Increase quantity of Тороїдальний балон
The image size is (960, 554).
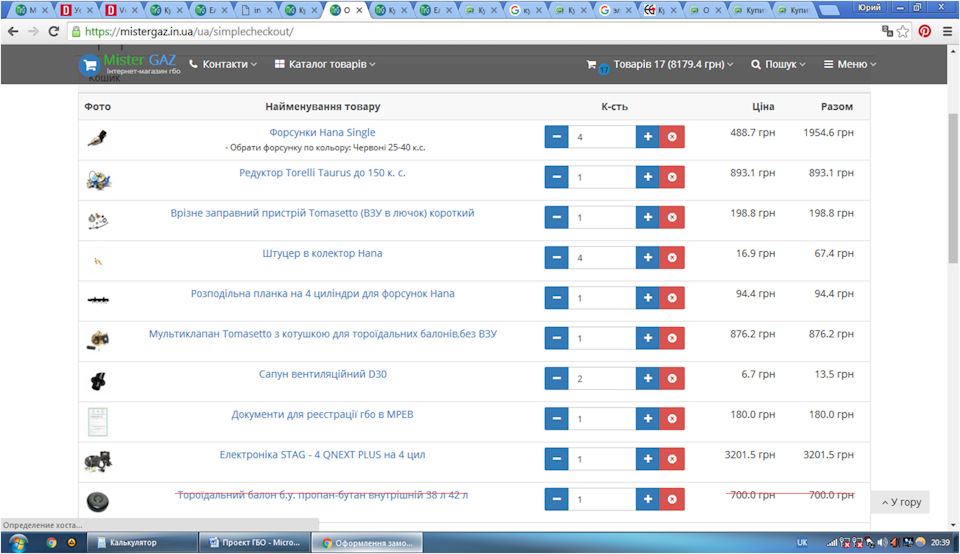[647, 500]
